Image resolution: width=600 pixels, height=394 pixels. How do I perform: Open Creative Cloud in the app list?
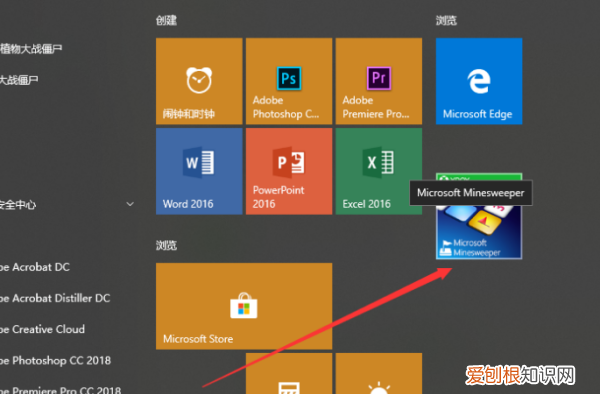click(x=42, y=329)
